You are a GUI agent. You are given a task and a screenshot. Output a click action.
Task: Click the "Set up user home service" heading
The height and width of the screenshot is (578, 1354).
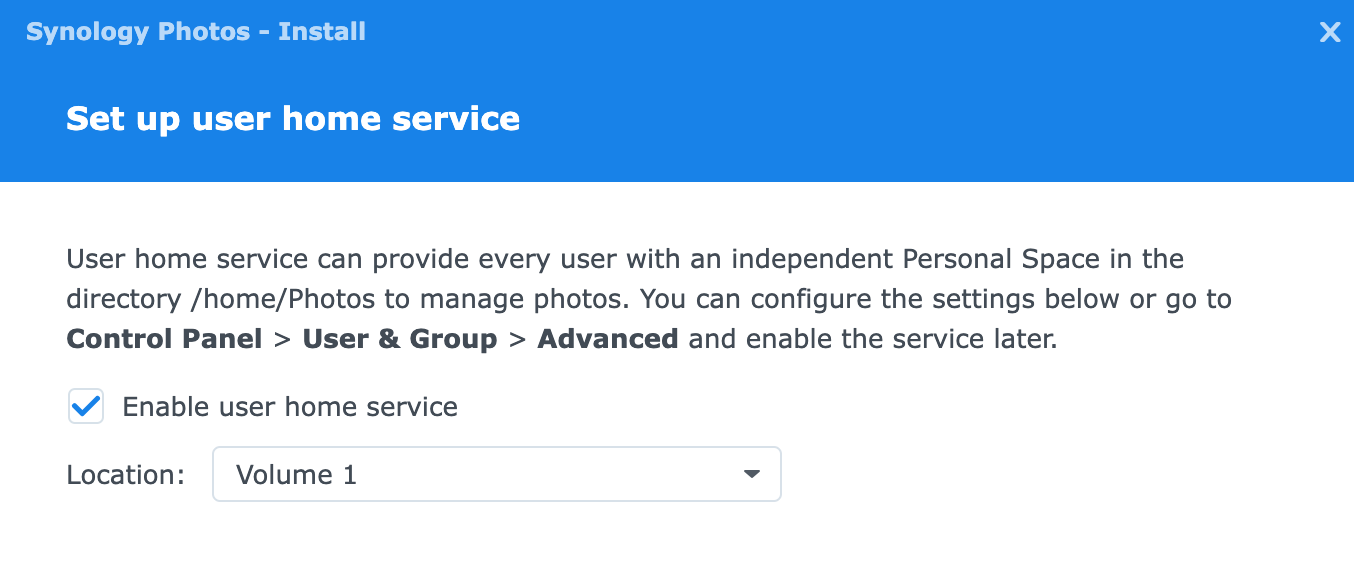293,119
